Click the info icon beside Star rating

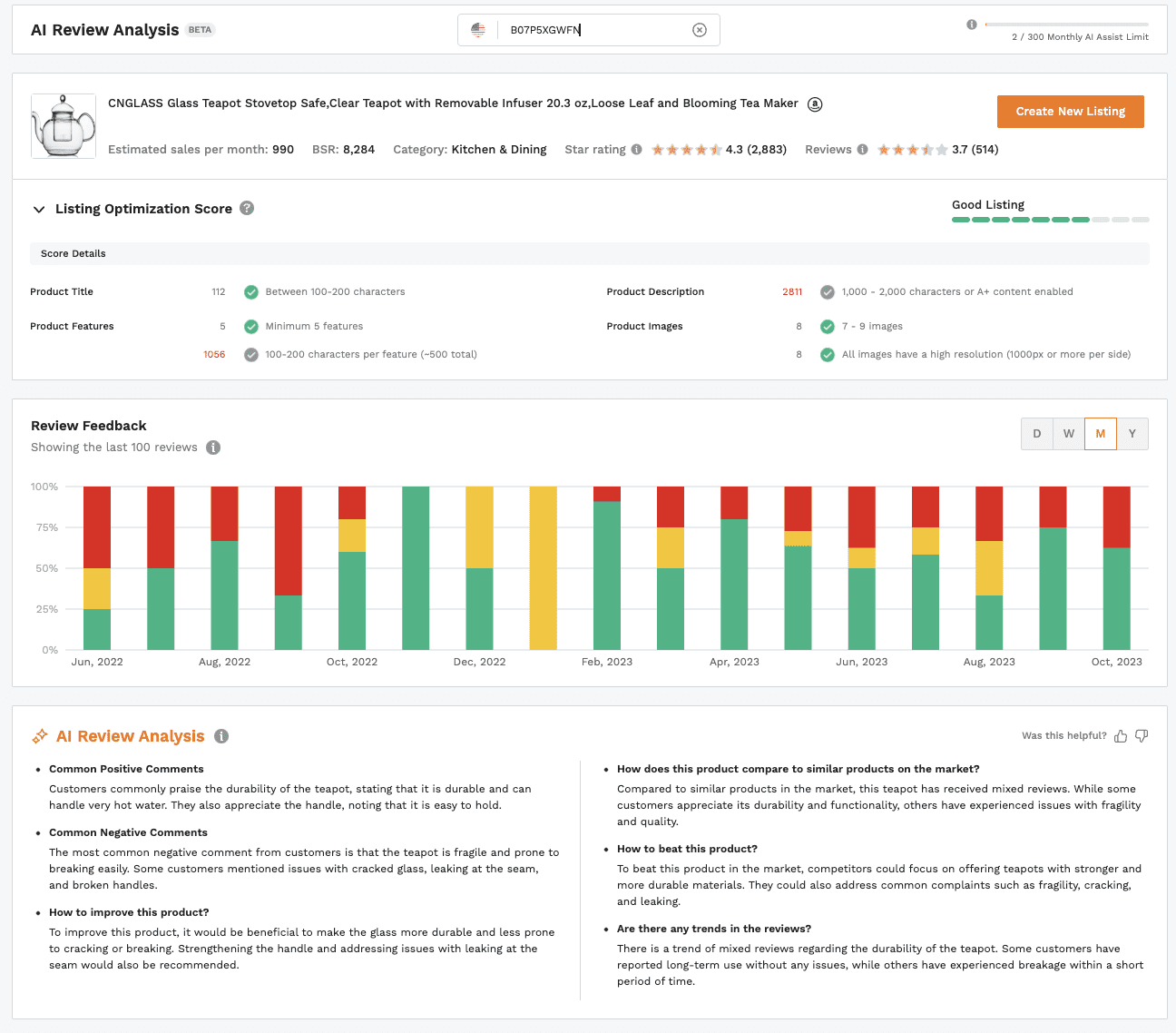click(636, 150)
